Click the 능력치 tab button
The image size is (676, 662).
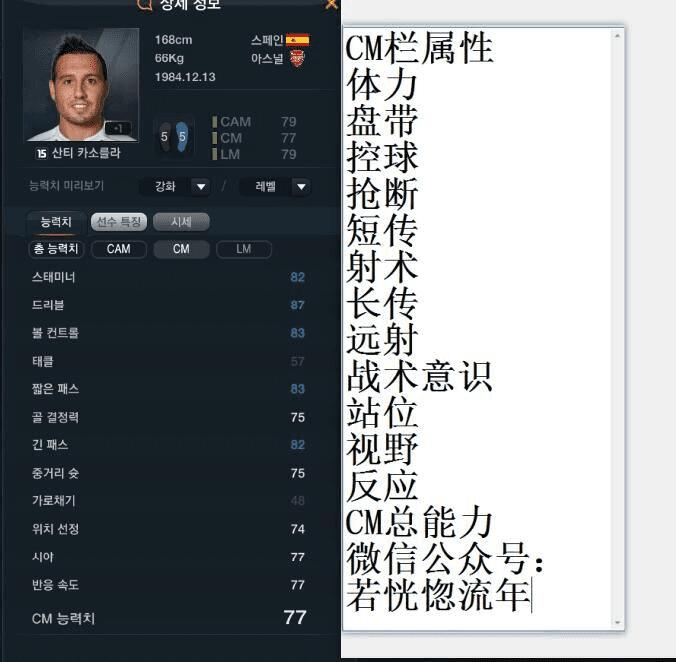click(56, 222)
